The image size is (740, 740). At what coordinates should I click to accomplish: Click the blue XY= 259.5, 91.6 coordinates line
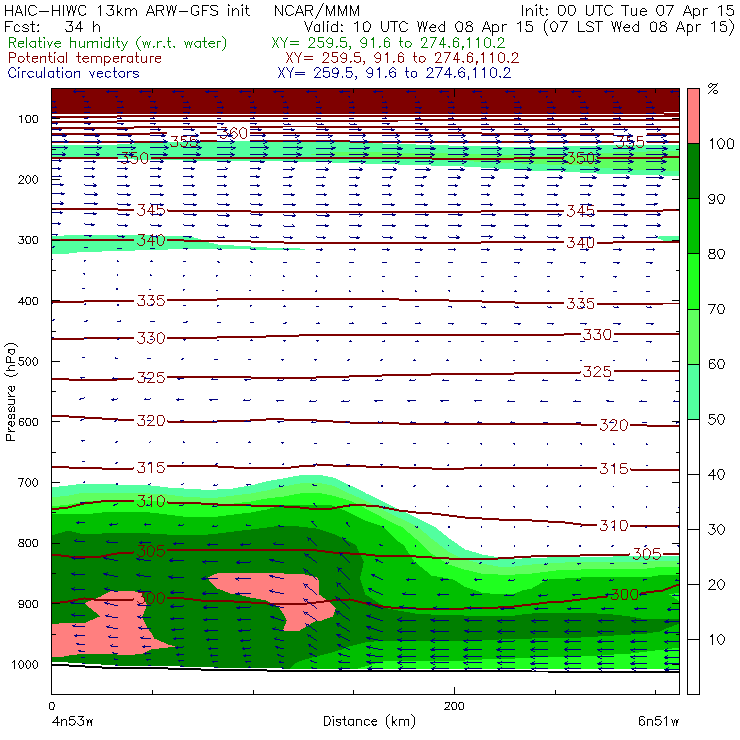(394, 73)
